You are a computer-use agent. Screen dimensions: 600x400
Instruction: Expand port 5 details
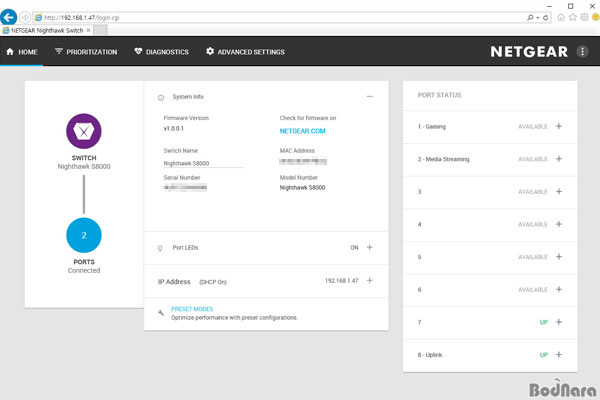pos(559,256)
